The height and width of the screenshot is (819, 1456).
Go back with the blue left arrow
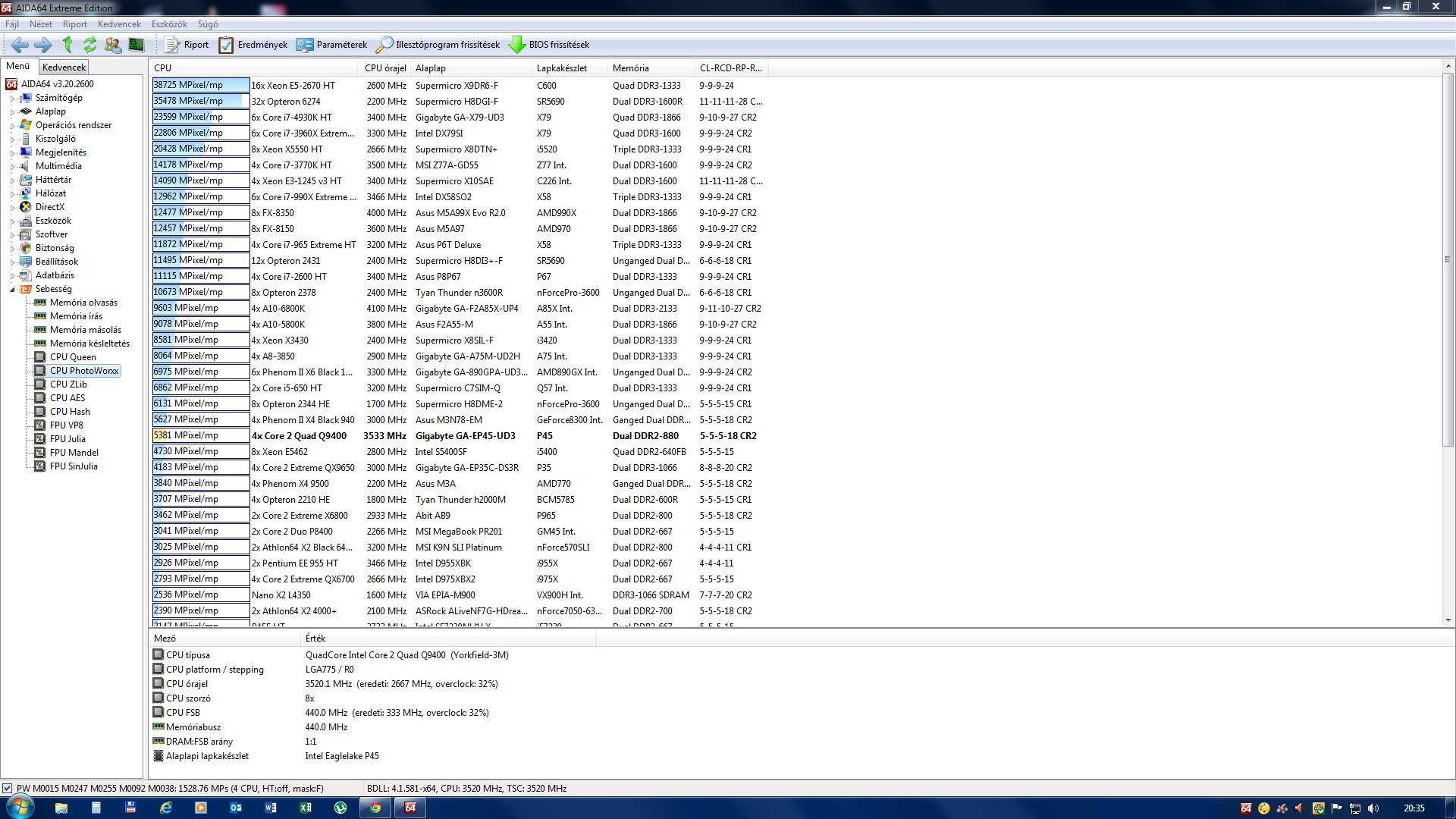point(20,45)
